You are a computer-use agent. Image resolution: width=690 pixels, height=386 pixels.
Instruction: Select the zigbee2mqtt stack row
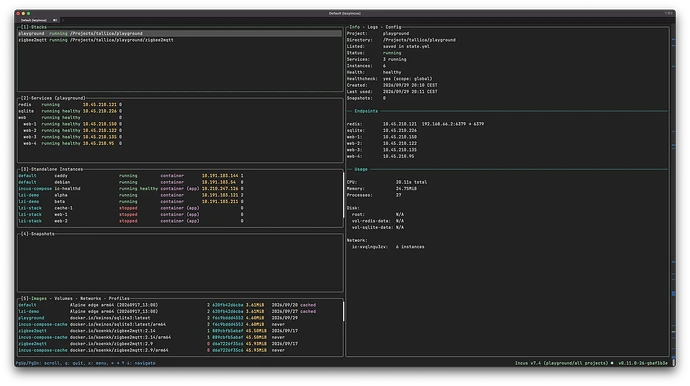point(180,40)
